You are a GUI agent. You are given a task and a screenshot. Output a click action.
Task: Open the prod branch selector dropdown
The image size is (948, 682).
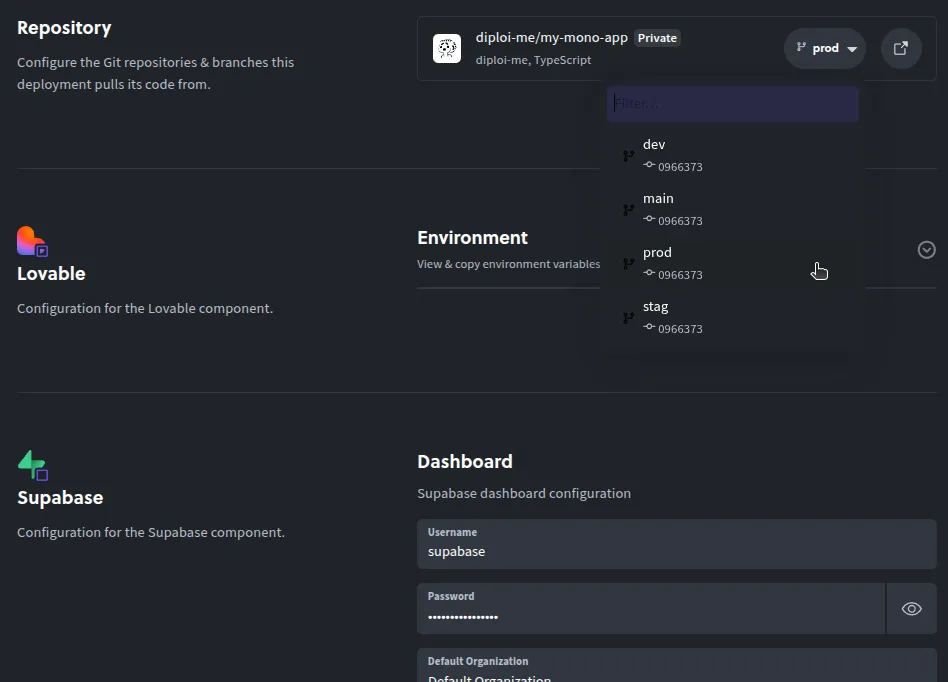pyautogui.click(x=825, y=48)
